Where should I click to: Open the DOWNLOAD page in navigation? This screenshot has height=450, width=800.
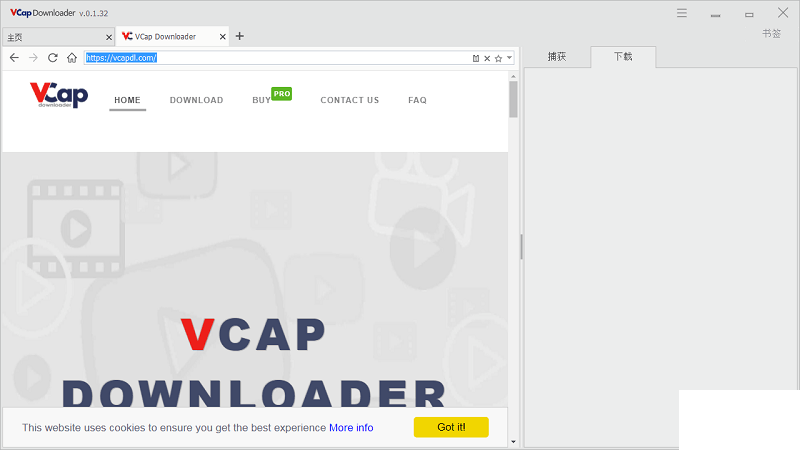pos(196,100)
